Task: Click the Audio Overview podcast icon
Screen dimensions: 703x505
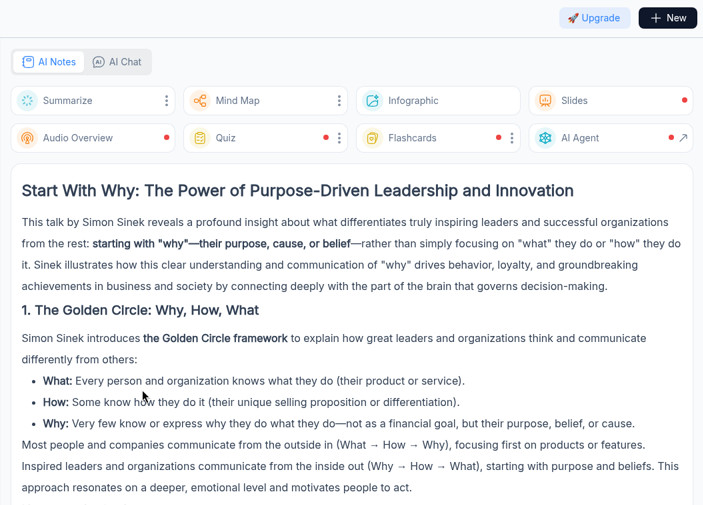Action: [27, 138]
